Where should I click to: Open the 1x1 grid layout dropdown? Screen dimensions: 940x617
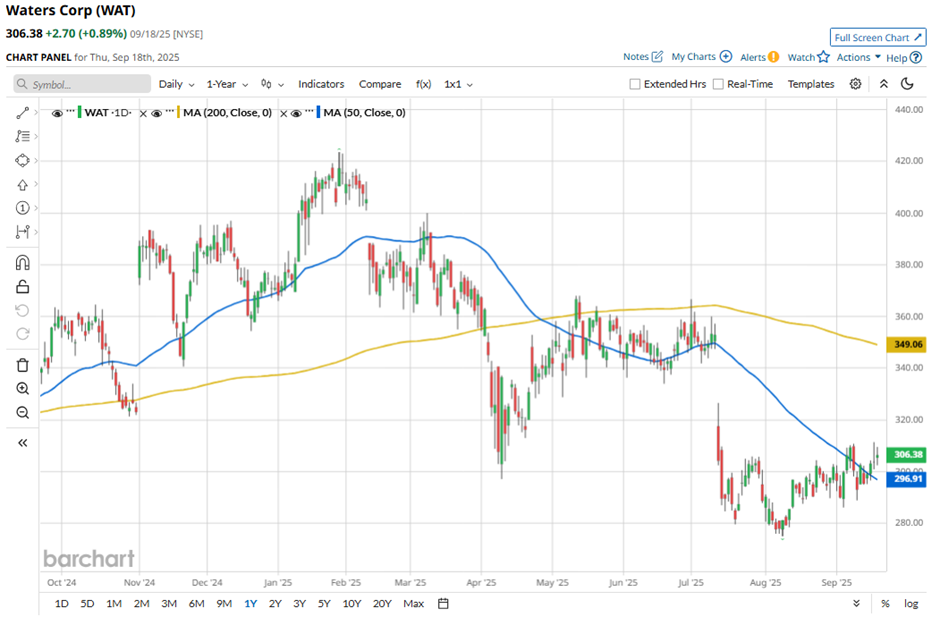[459, 84]
